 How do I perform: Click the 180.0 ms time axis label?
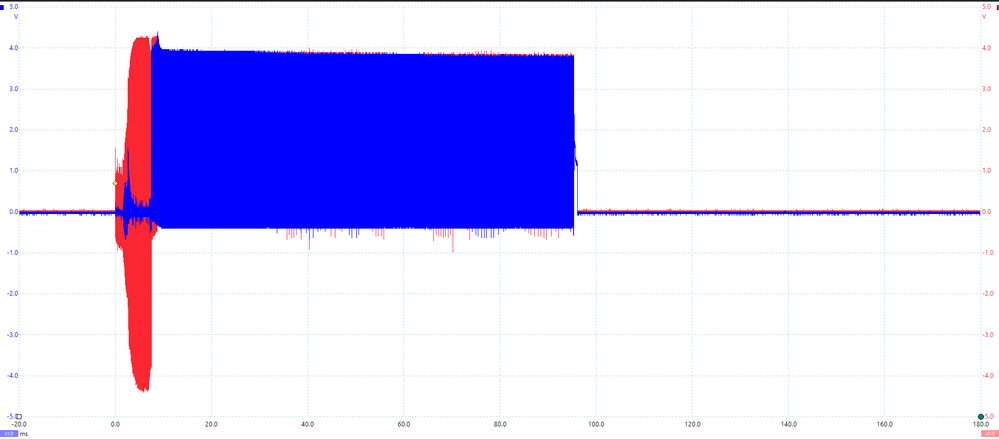981,423
